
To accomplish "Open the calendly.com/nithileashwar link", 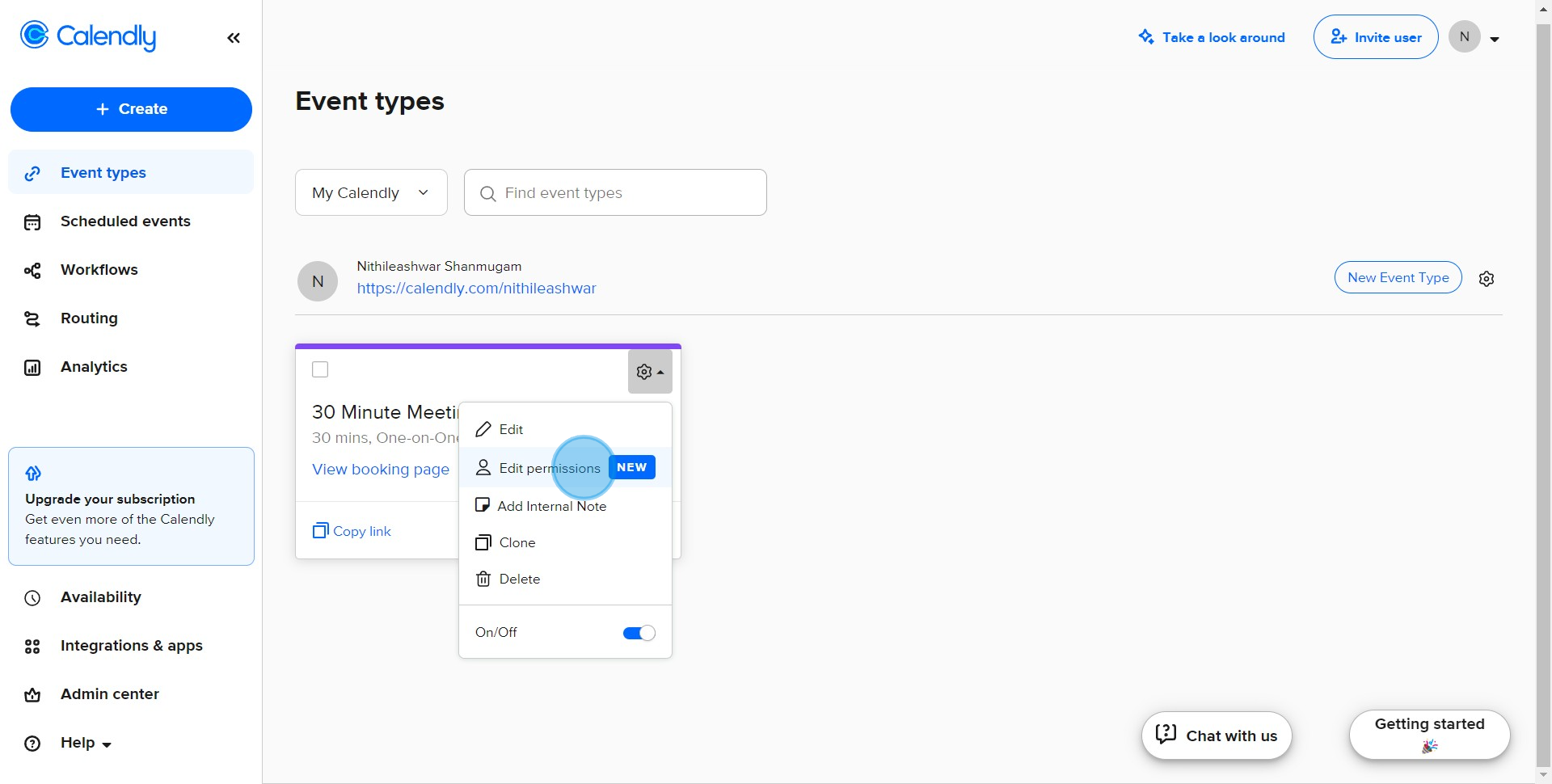I will 476,289.
